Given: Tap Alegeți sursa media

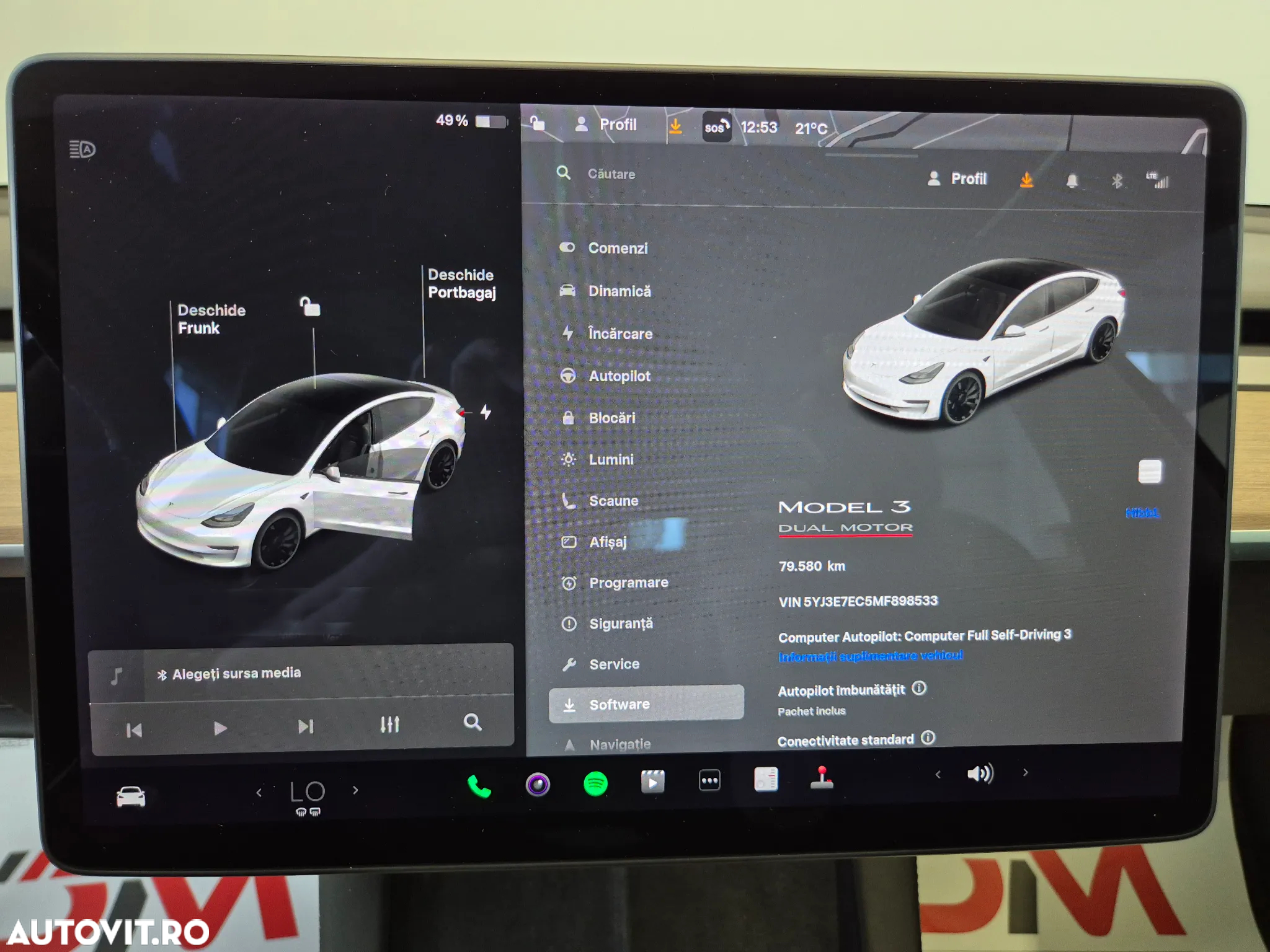Looking at the screenshot, I should tap(229, 674).
